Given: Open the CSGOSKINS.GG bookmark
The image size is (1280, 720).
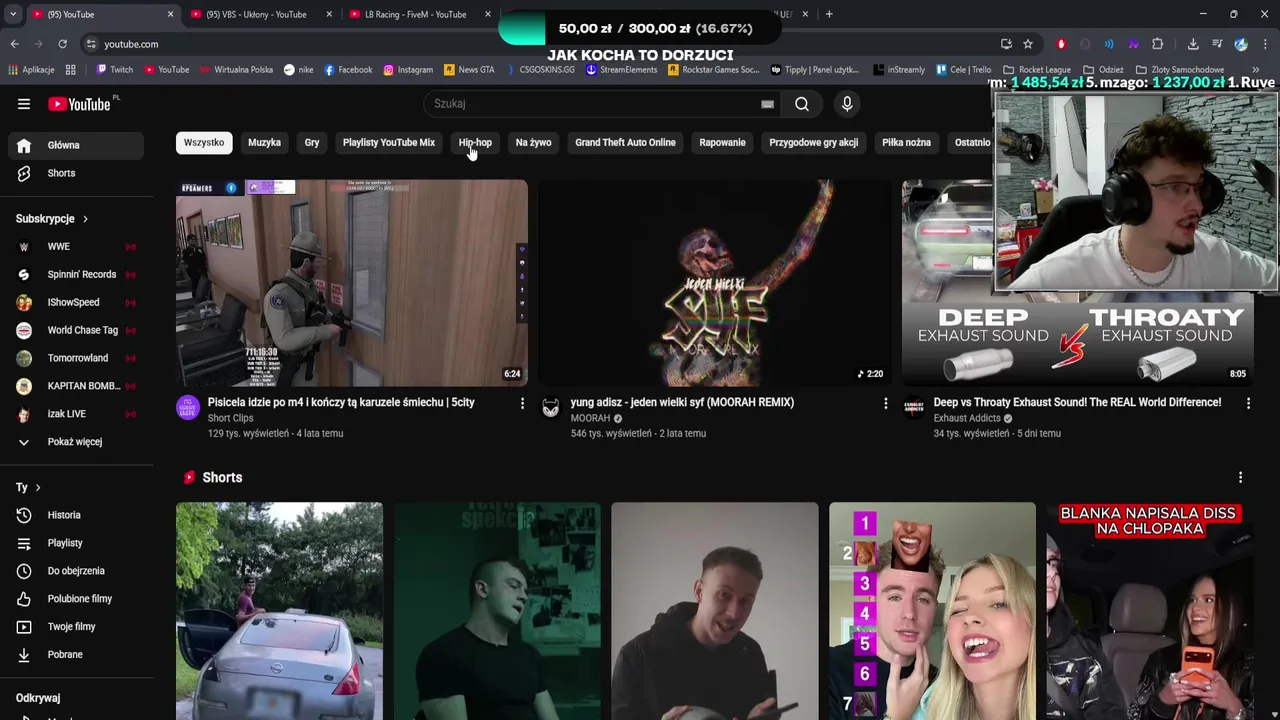Looking at the screenshot, I should tap(539, 70).
